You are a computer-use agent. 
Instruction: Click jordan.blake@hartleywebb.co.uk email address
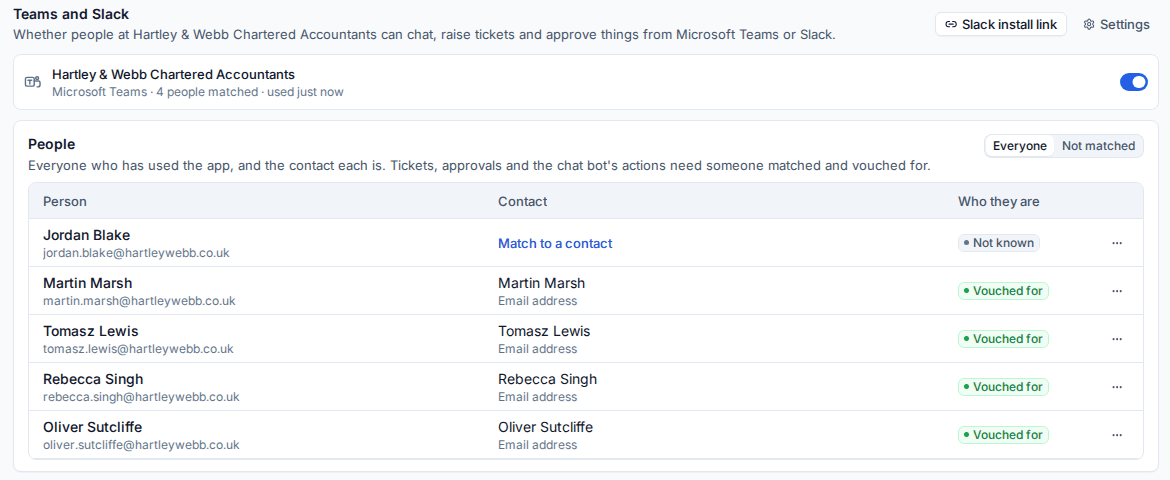pyautogui.click(x=137, y=253)
